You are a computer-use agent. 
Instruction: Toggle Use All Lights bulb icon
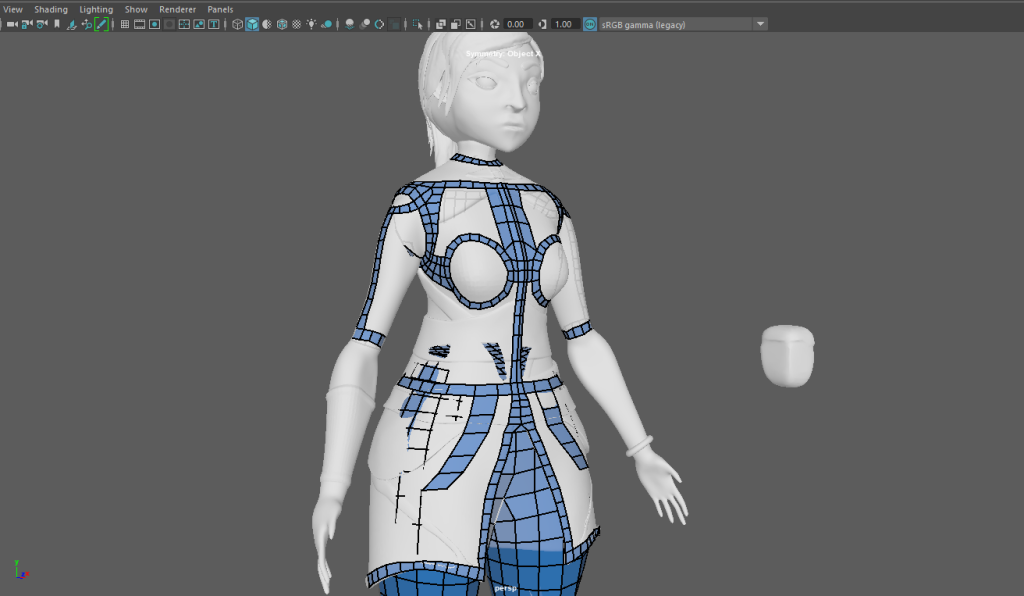click(x=312, y=24)
